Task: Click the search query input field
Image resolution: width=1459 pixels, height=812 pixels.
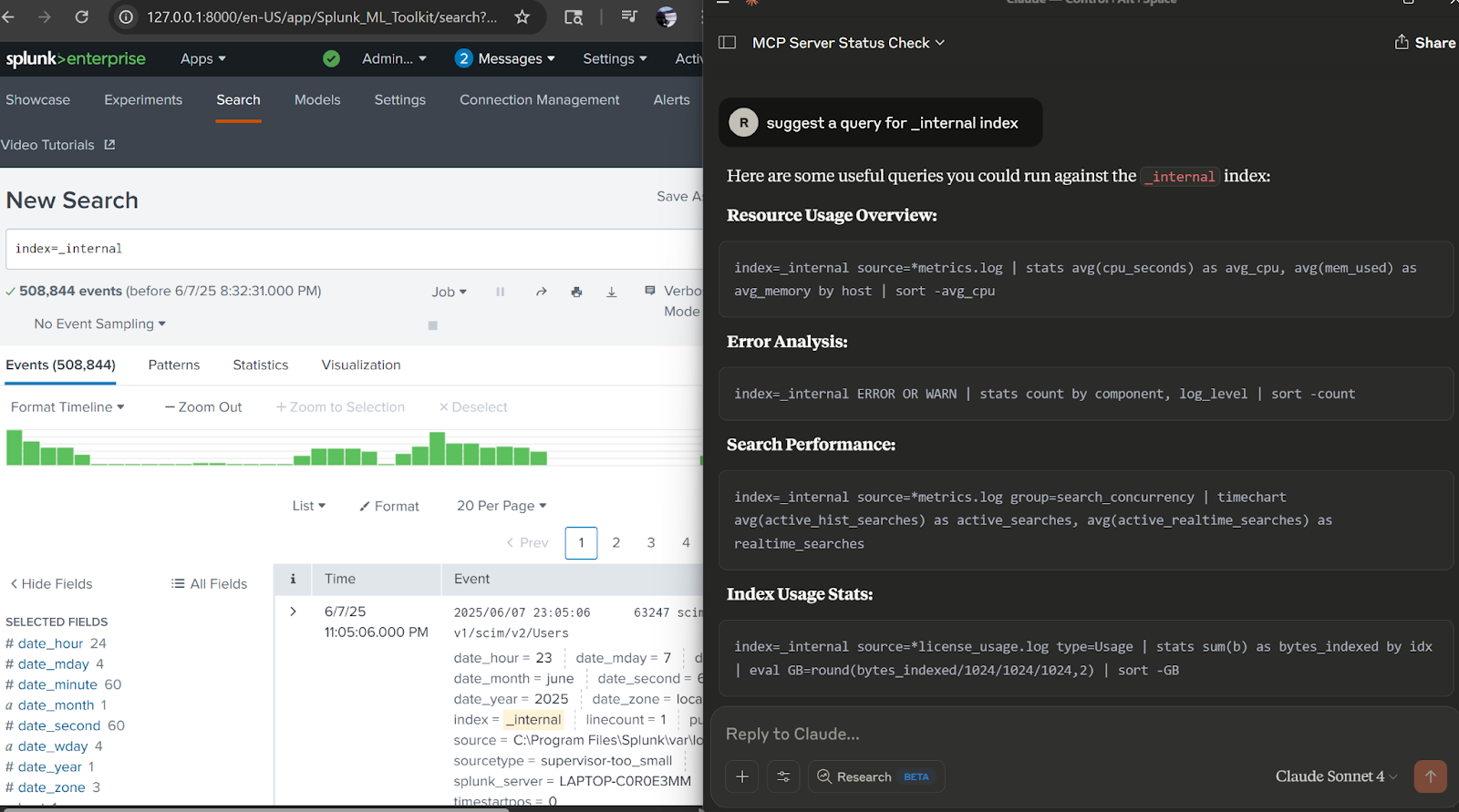Action: [356, 249]
